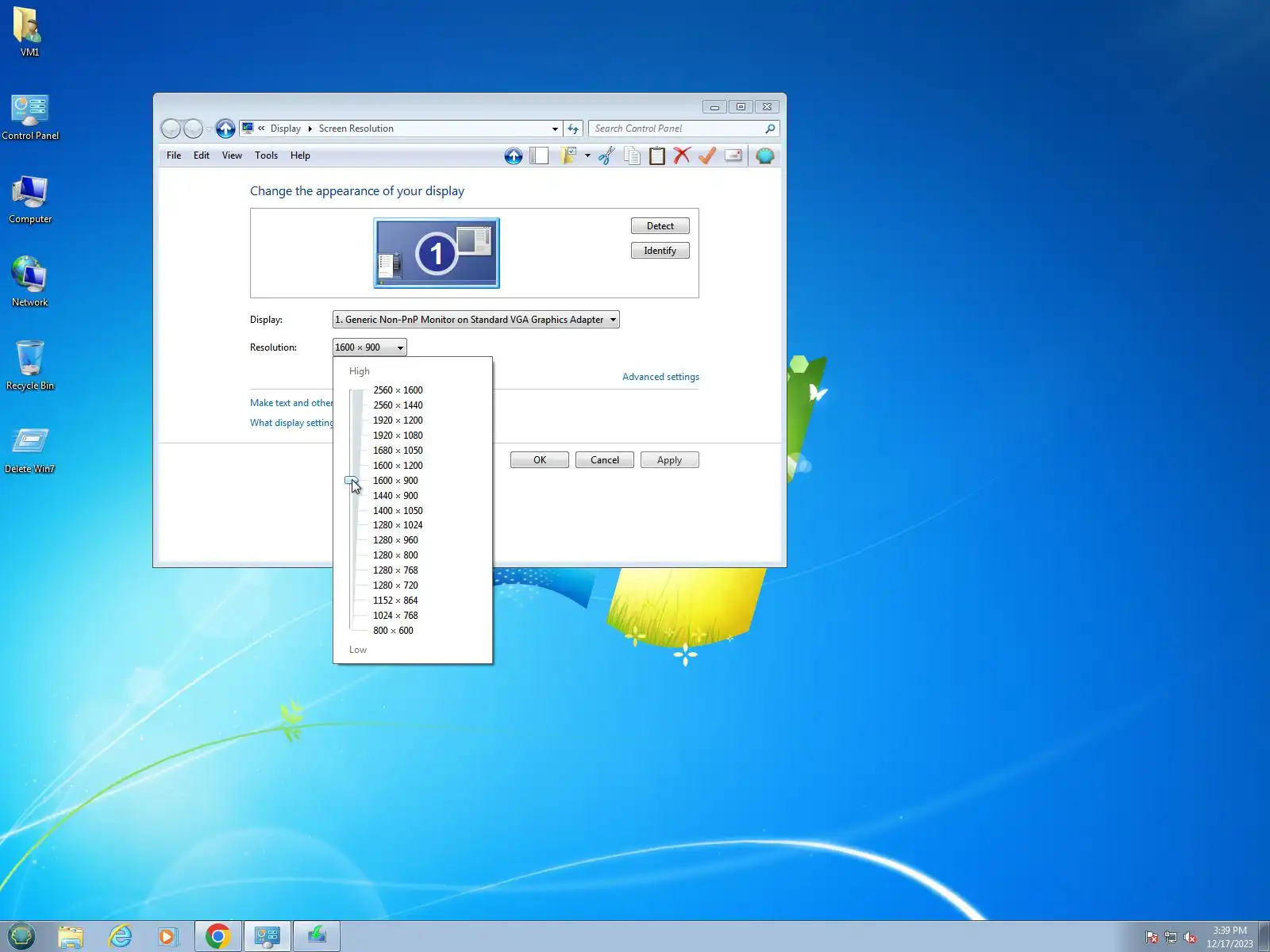Click the OK button

[540, 460]
